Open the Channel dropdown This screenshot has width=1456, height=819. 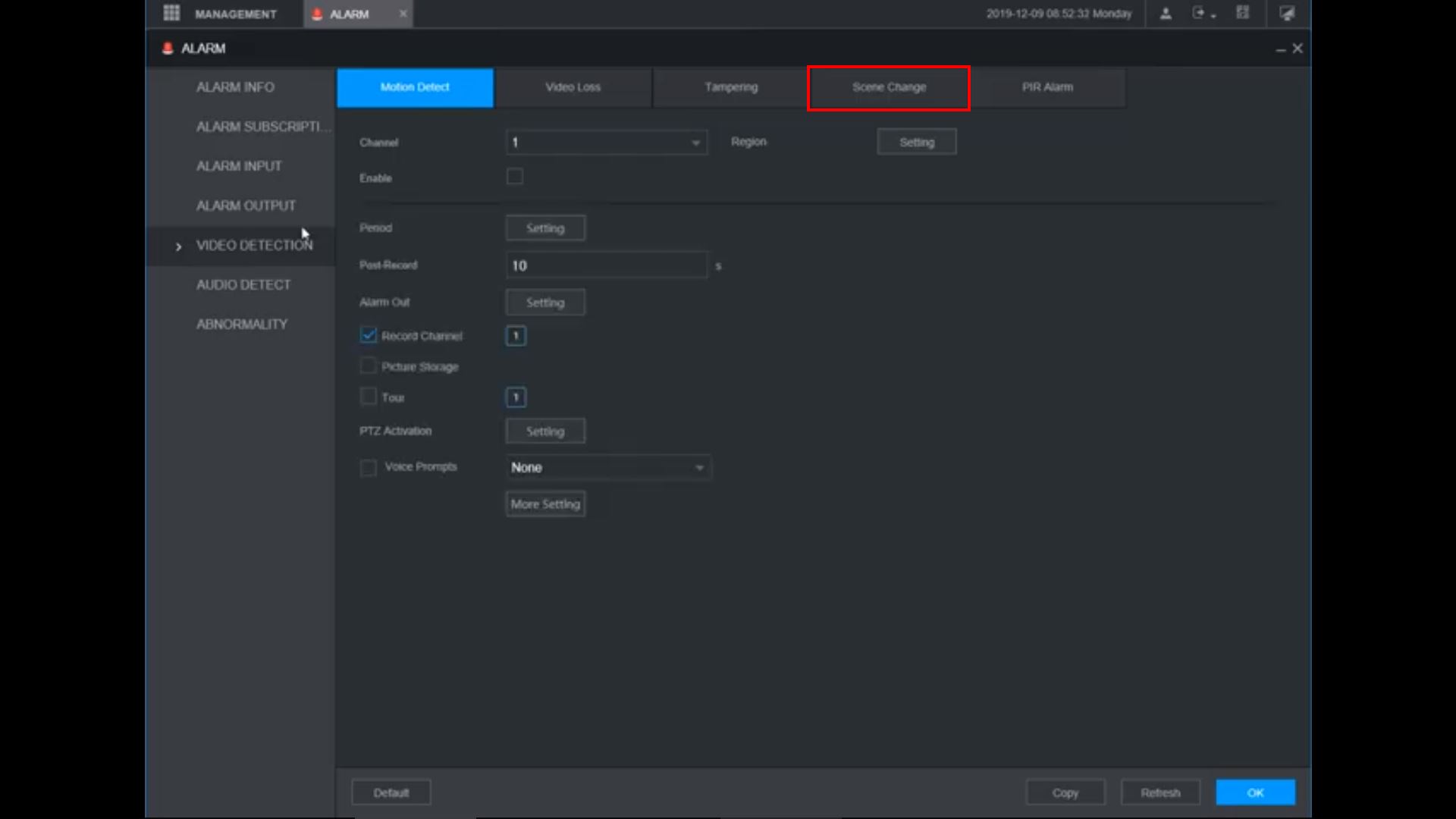(607, 143)
